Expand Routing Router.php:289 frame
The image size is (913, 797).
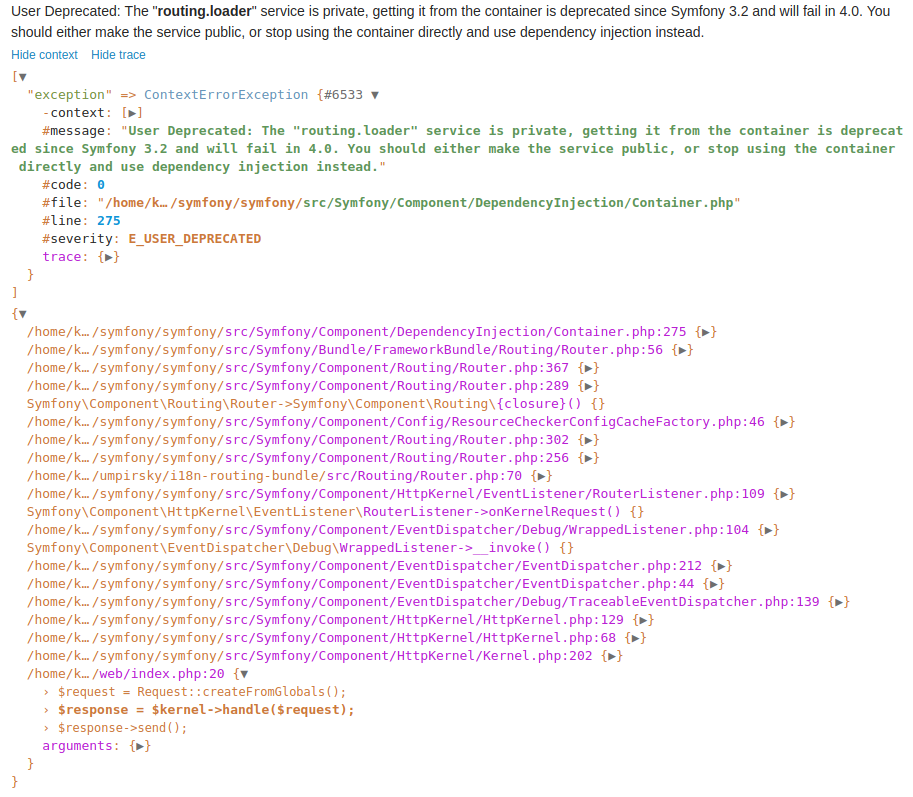[588, 386]
